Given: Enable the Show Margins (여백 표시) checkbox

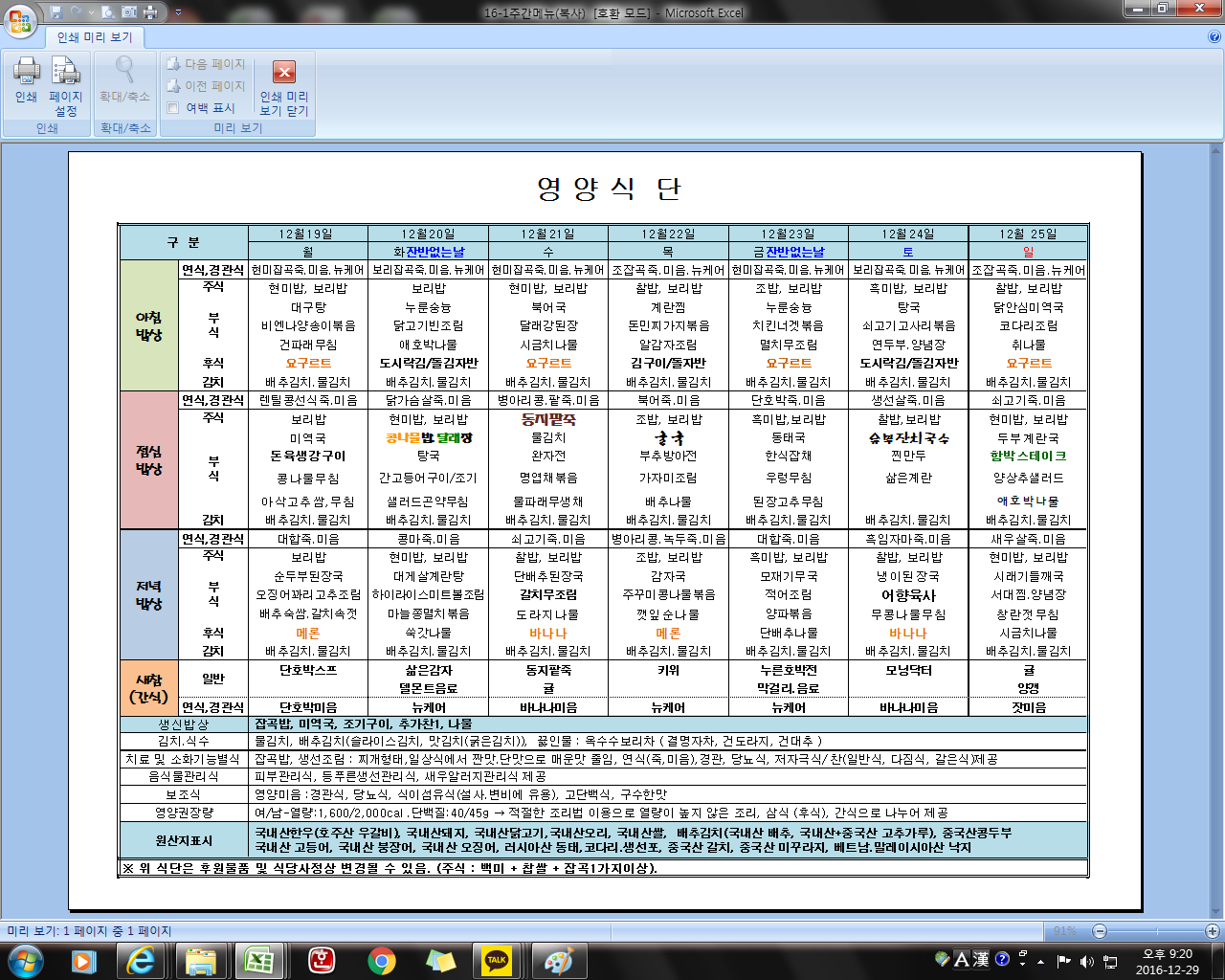Looking at the screenshot, I should click(x=173, y=108).
